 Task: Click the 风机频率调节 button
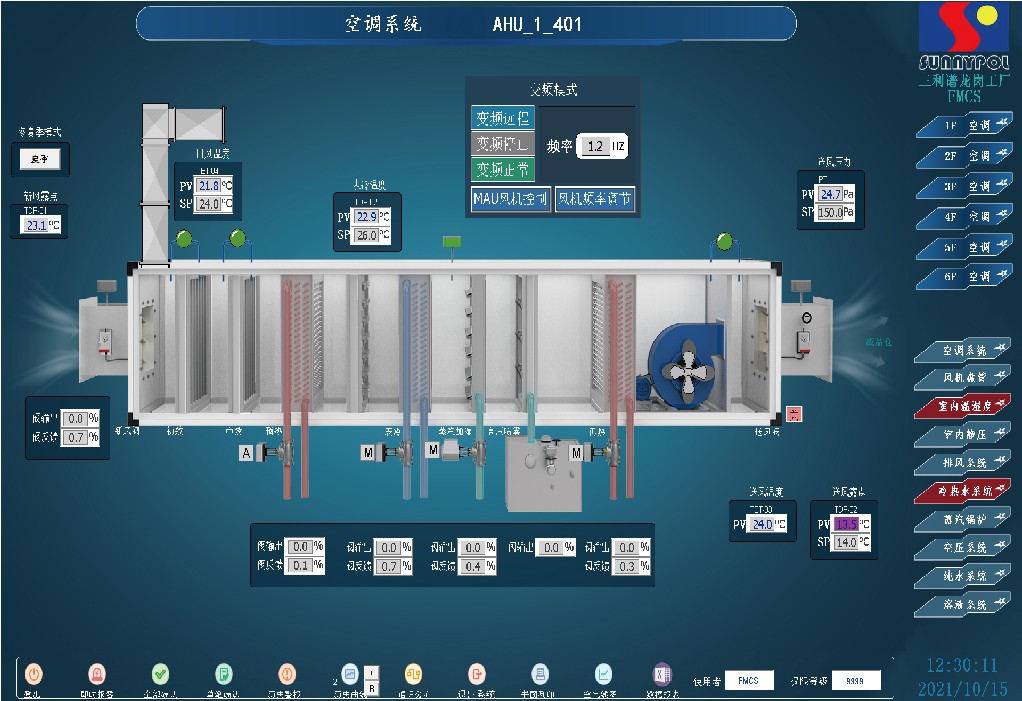coord(595,199)
